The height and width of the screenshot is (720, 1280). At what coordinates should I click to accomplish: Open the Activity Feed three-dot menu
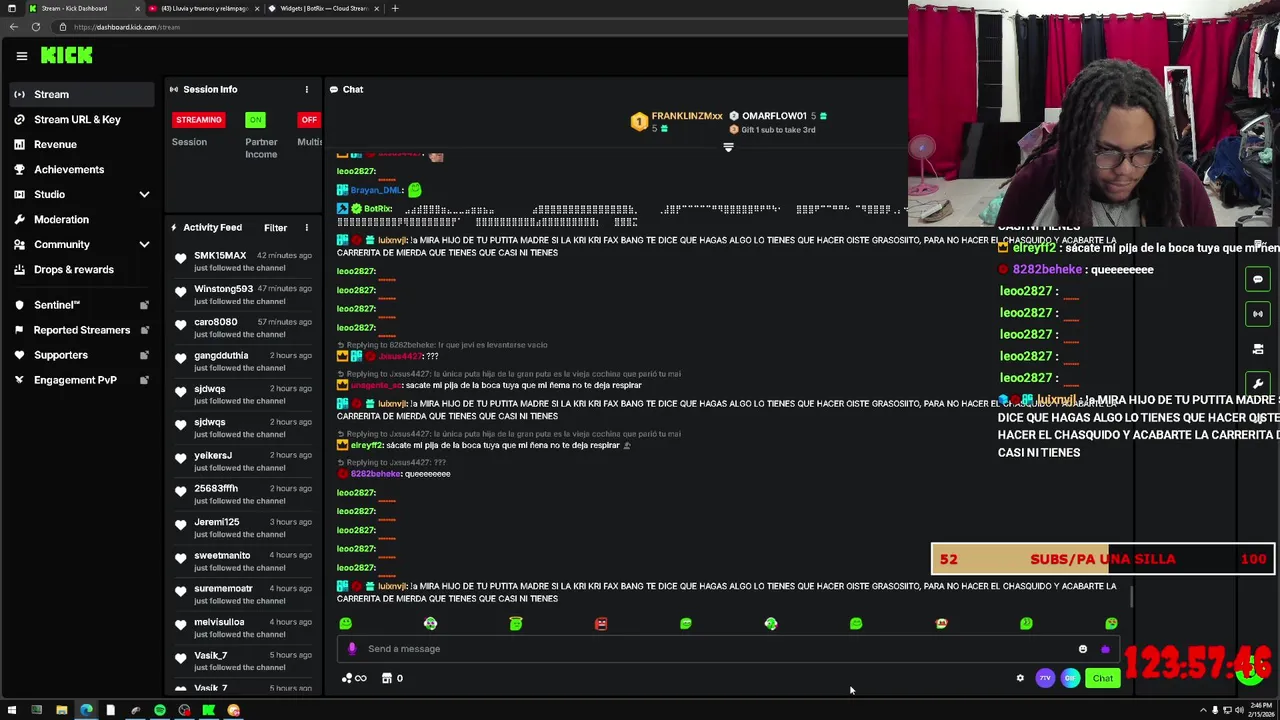pos(307,228)
